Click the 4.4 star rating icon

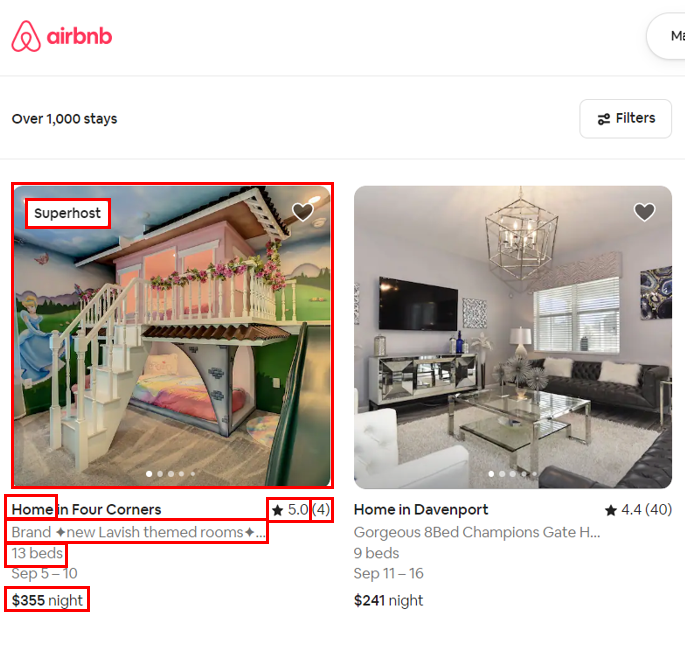[611, 510]
